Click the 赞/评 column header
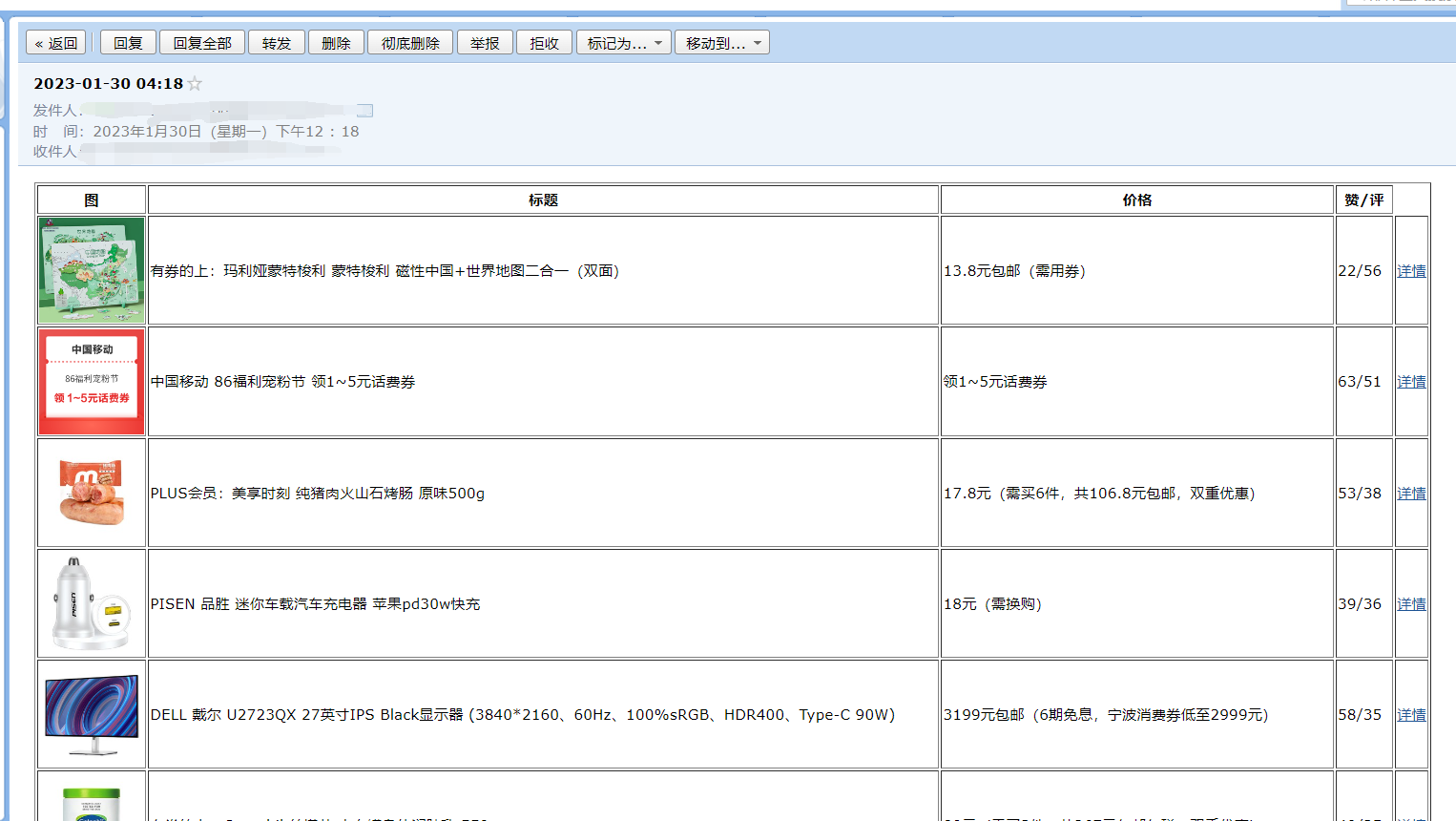 [x=1363, y=200]
